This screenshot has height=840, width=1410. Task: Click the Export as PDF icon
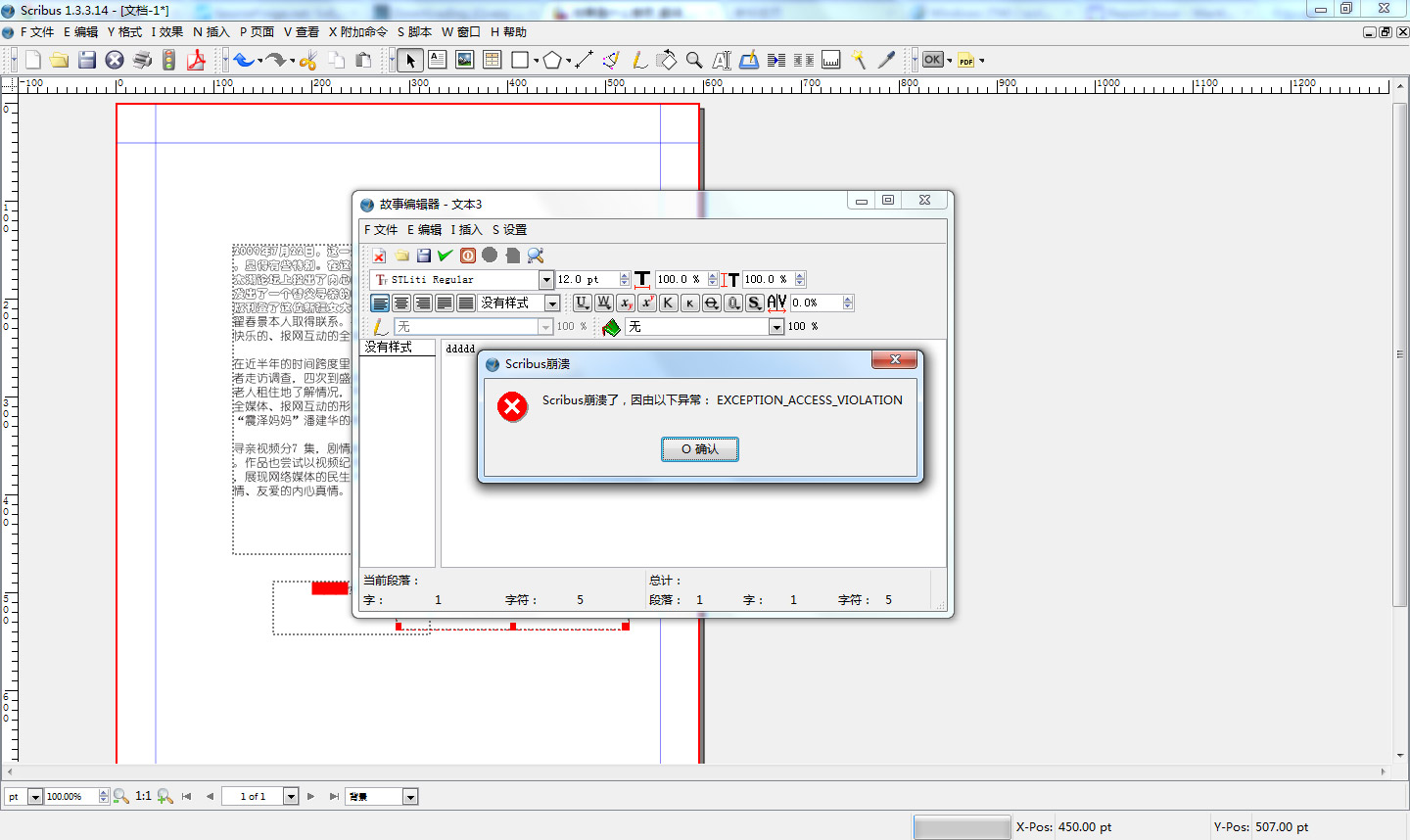[196, 60]
